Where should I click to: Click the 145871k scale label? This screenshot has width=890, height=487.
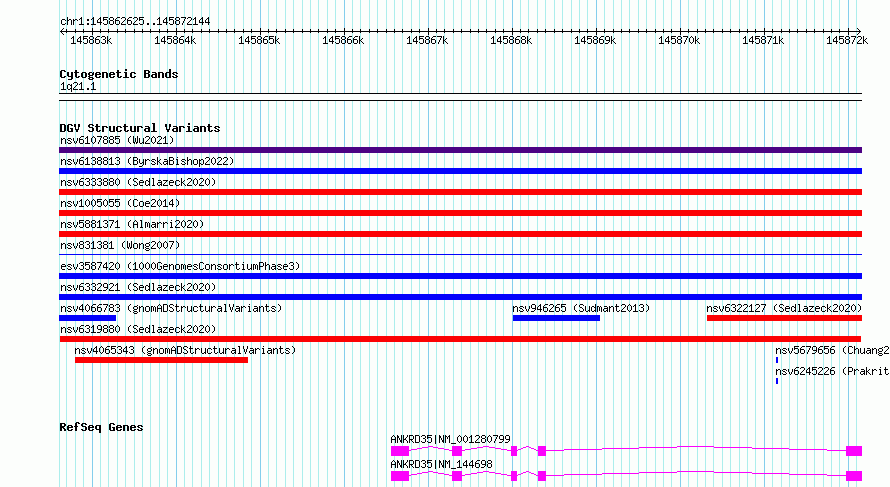pos(763,41)
